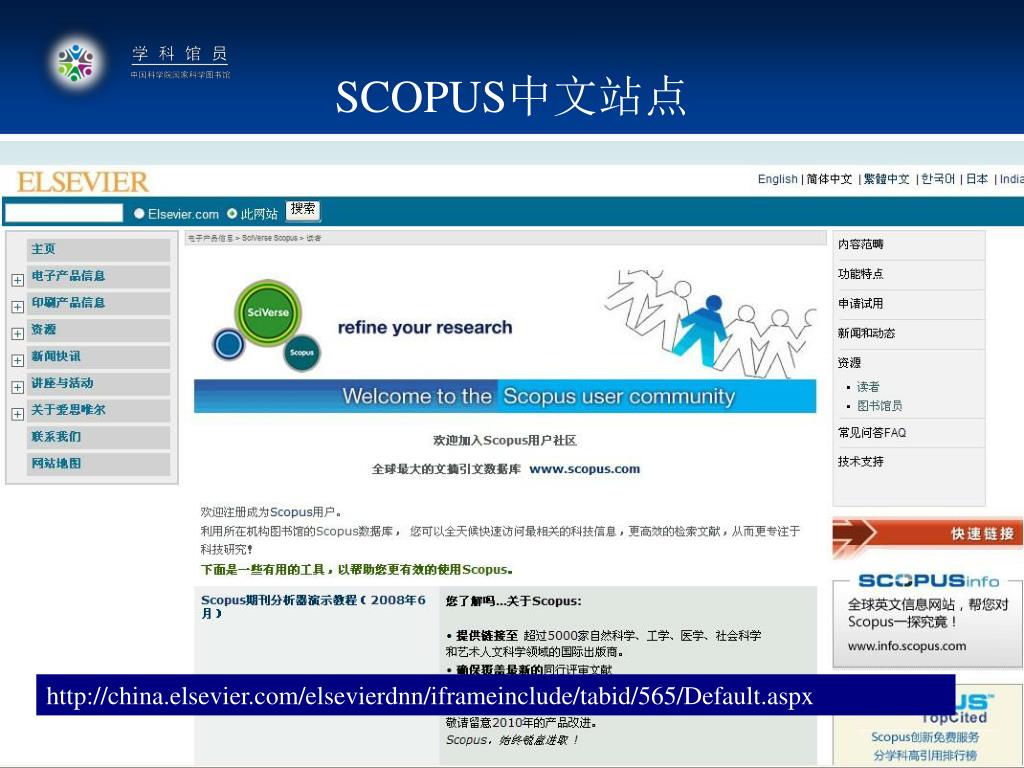Open 联系我们 in the left menu

tap(99, 437)
